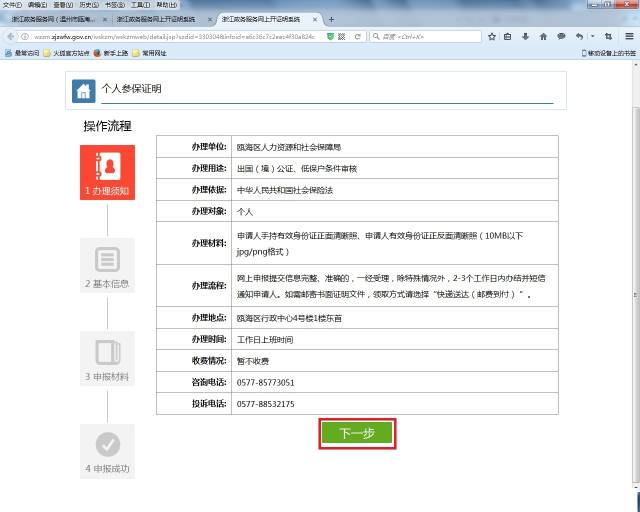This screenshot has height=512, width=640.
Task: Open the 最常访问 bookmark
Action: 22,53
